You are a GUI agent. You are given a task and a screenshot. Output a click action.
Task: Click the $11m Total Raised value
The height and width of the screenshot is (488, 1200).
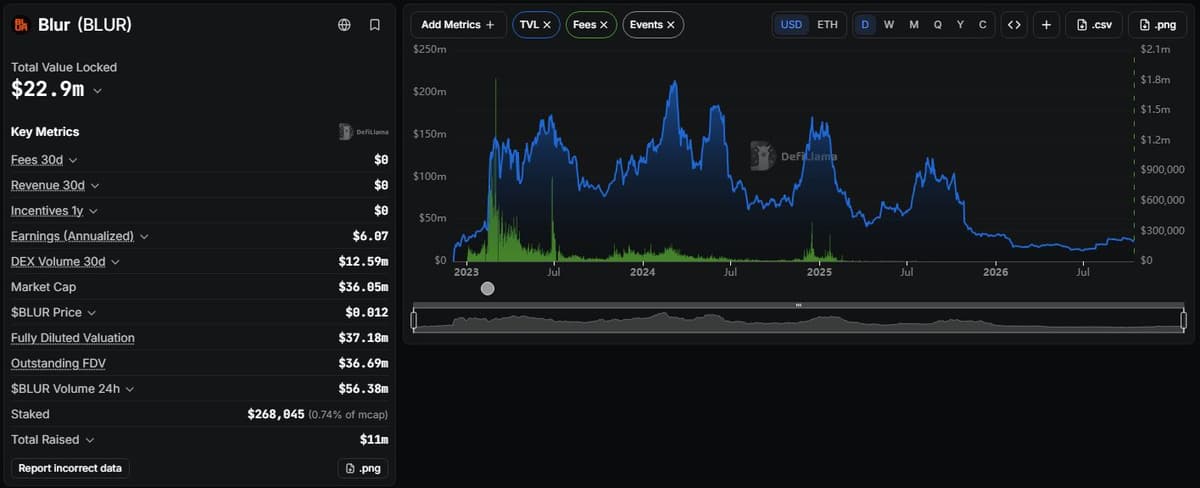click(x=374, y=440)
